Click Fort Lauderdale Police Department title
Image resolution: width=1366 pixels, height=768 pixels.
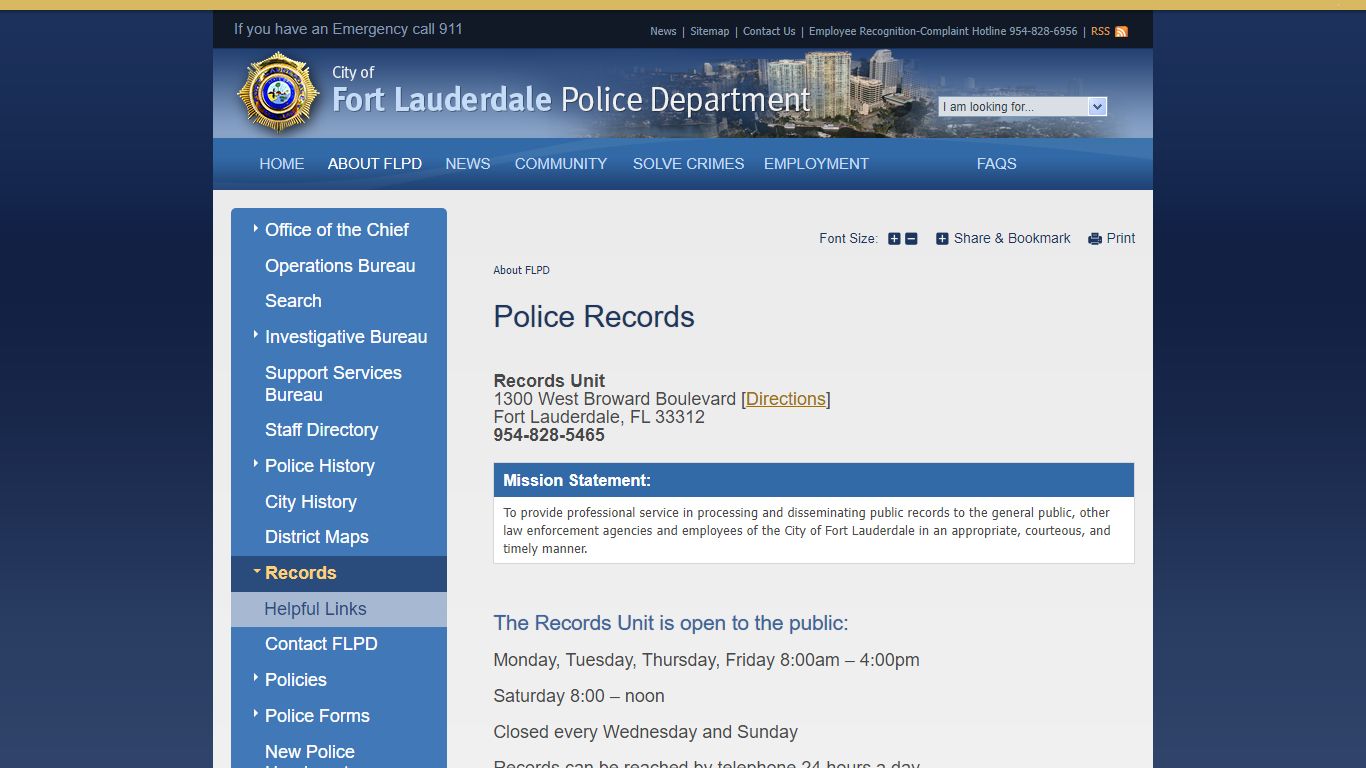tap(571, 100)
